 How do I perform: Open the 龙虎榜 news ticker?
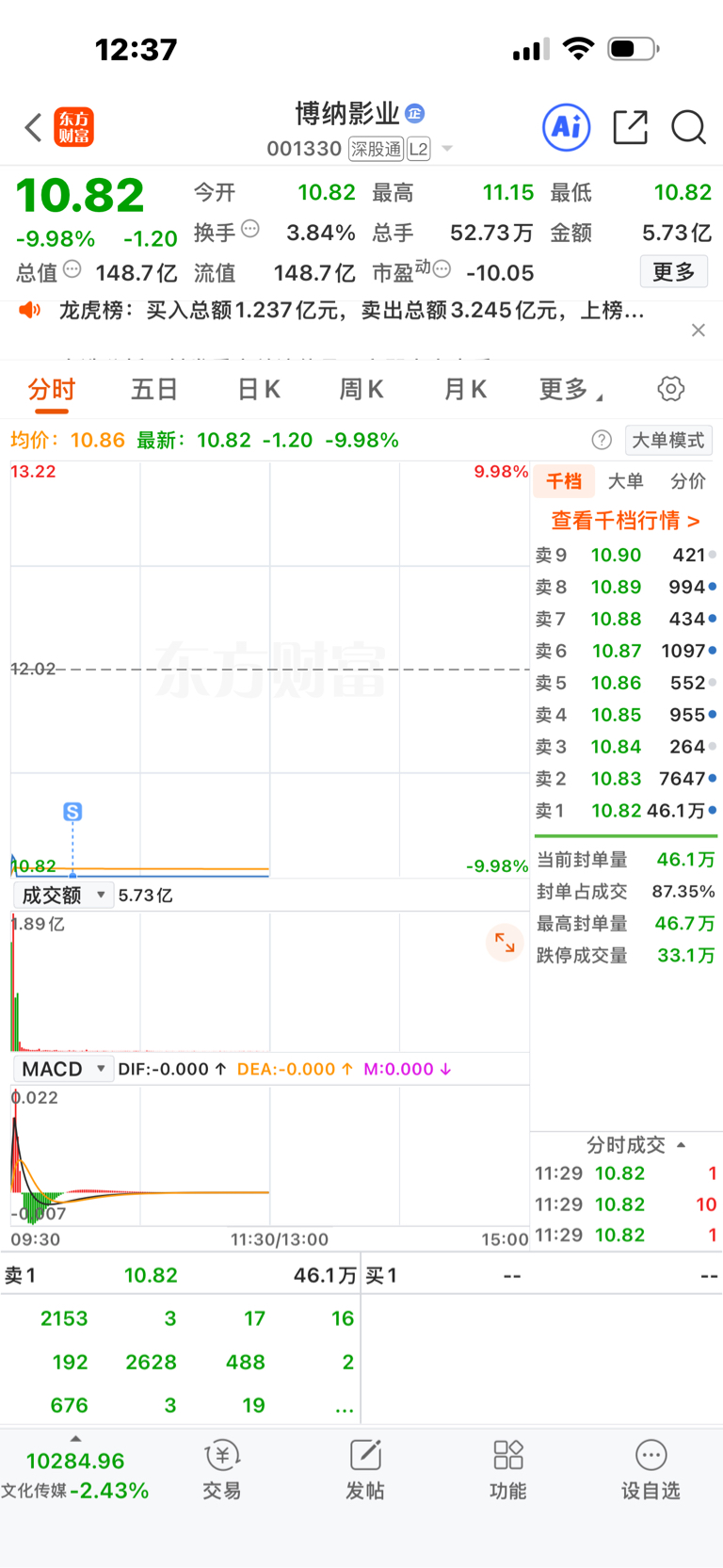pos(352,310)
